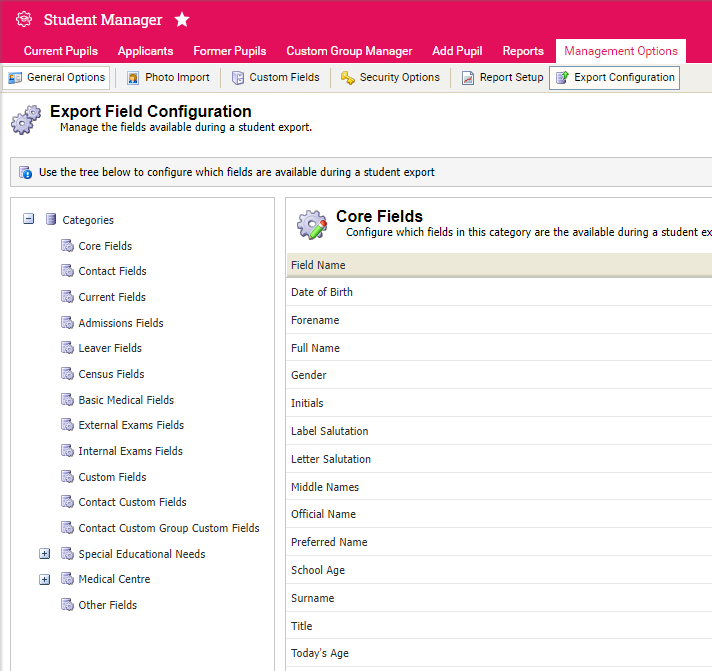Click the Basic Medical Fields icon
This screenshot has width=712, height=671.
click(67, 400)
